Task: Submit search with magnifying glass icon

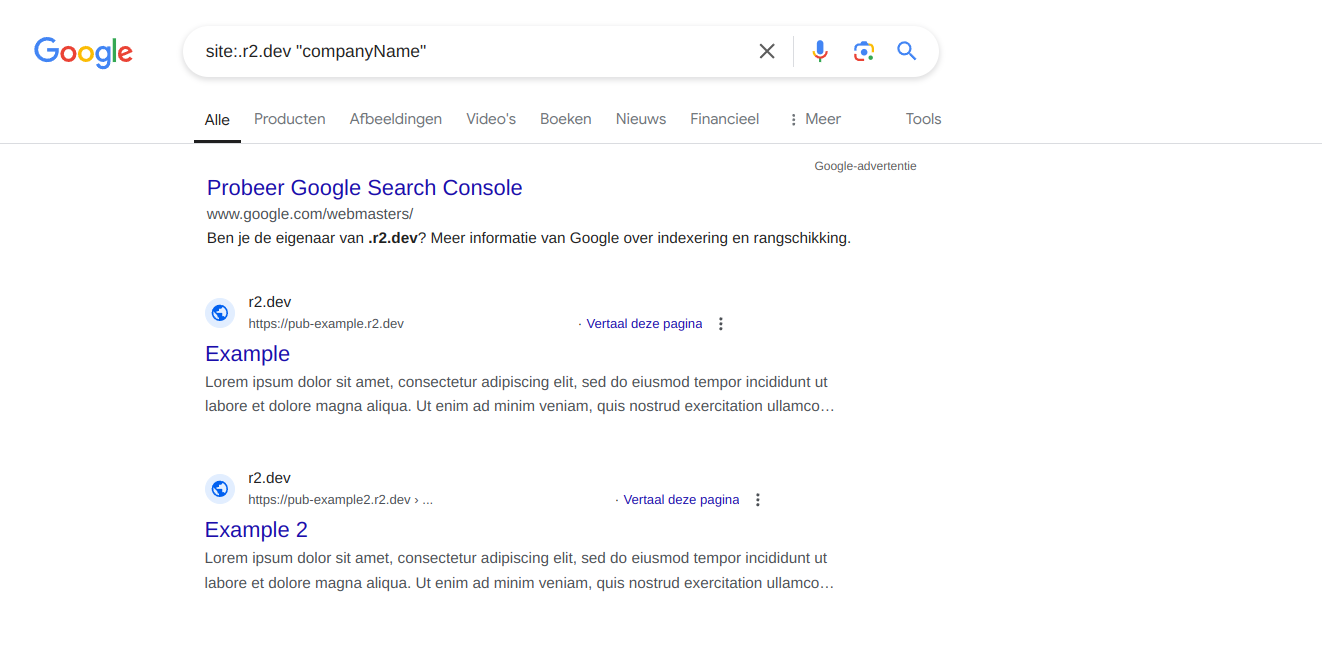Action: (x=907, y=51)
